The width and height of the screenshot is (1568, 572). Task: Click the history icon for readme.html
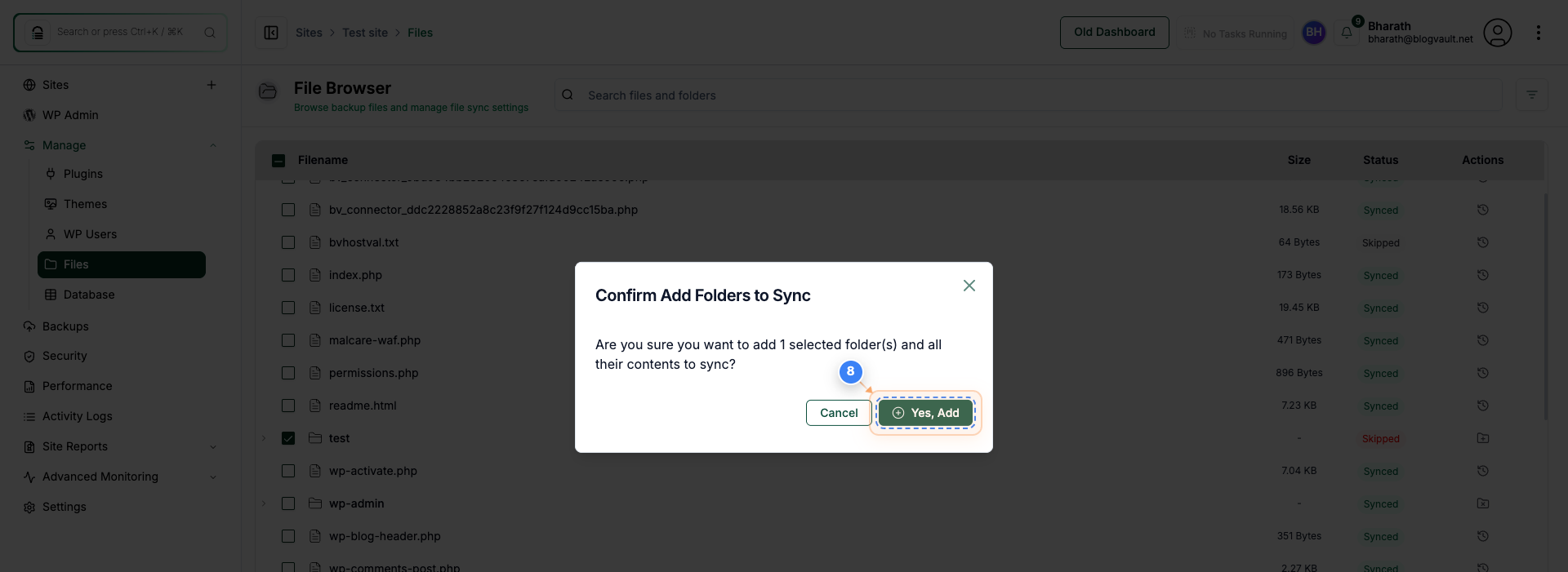pyautogui.click(x=1483, y=406)
